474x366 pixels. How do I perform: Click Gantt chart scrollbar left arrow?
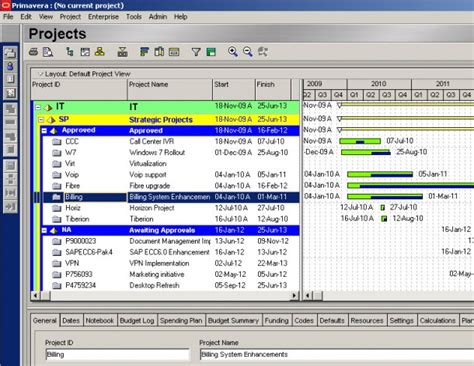click(308, 295)
